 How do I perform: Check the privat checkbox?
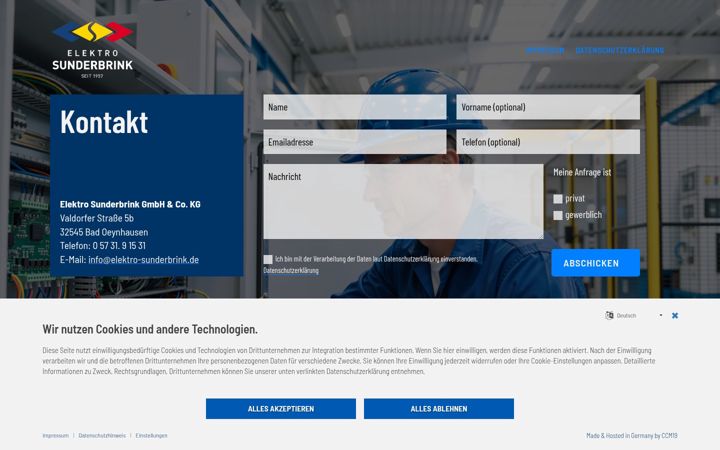click(x=558, y=199)
